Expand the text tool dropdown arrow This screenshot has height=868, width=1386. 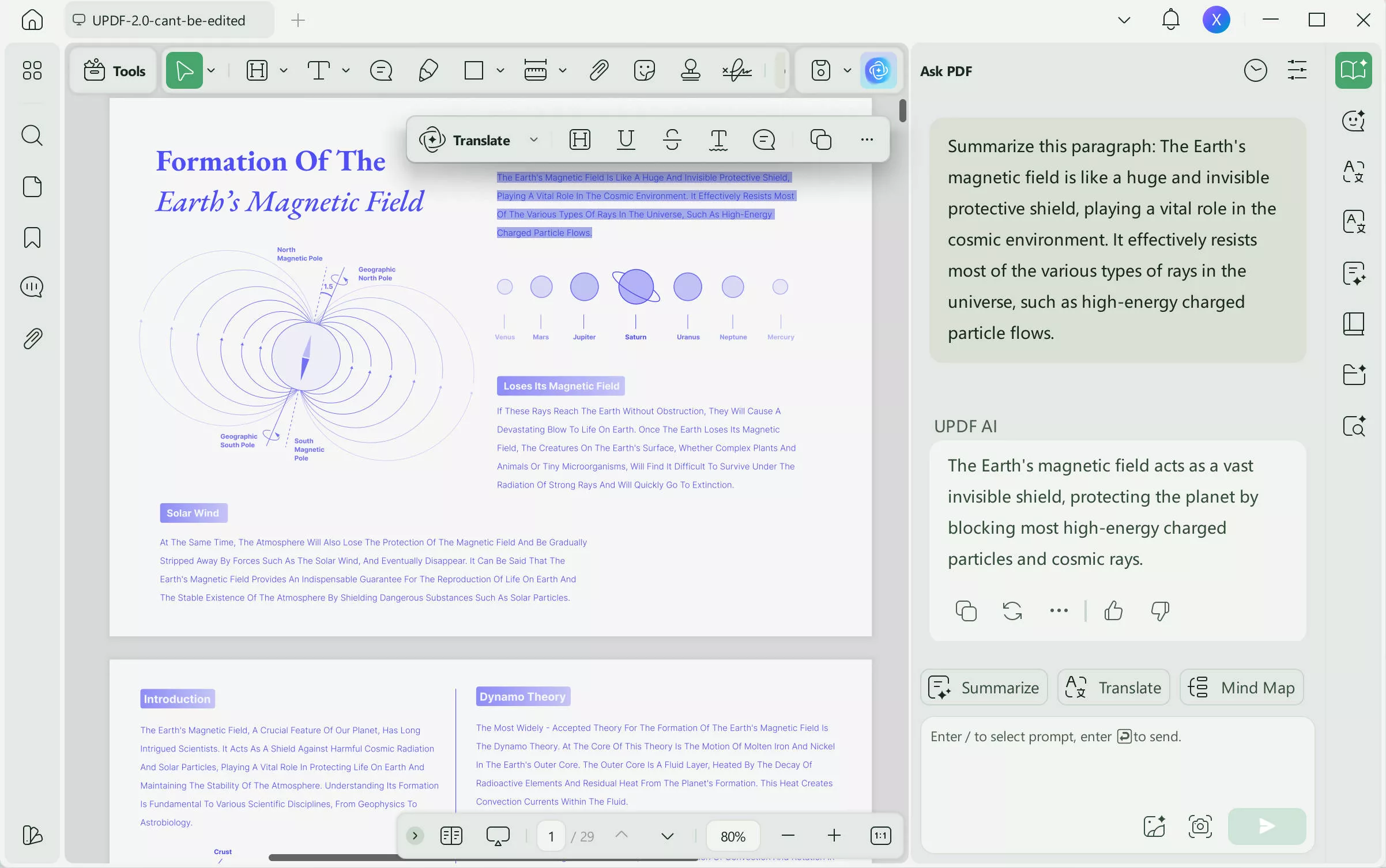(346, 71)
